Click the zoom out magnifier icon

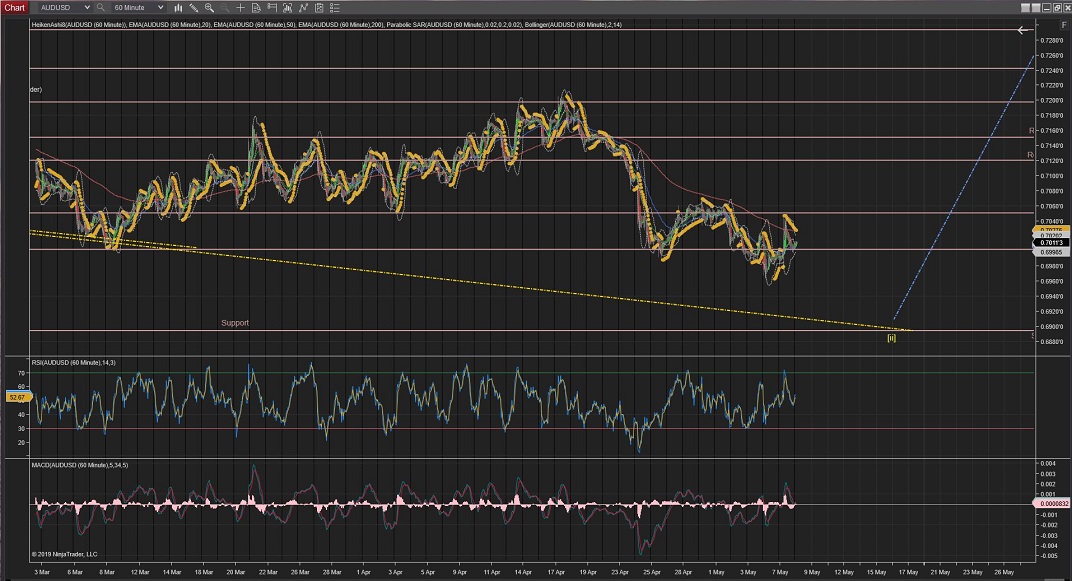tap(225, 7)
